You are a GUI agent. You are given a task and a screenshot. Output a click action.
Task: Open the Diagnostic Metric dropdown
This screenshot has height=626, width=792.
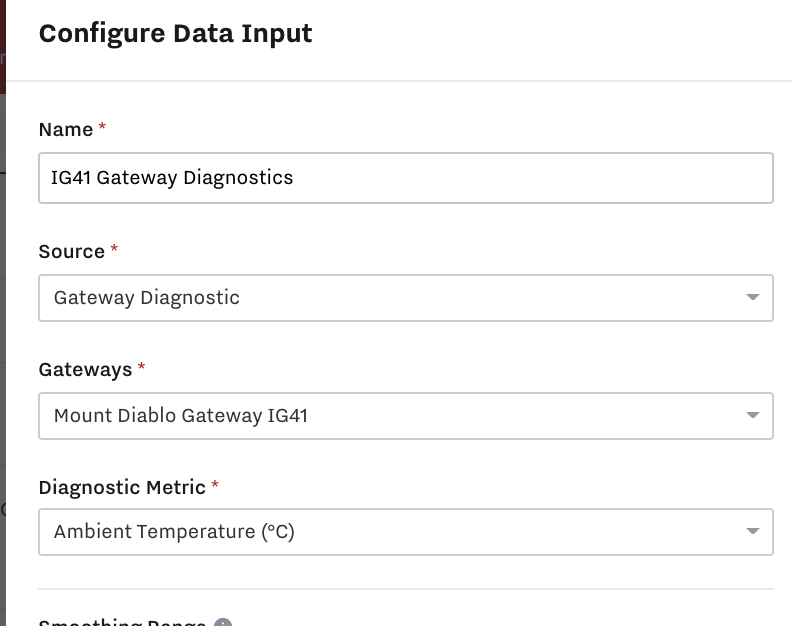pyautogui.click(x=406, y=532)
